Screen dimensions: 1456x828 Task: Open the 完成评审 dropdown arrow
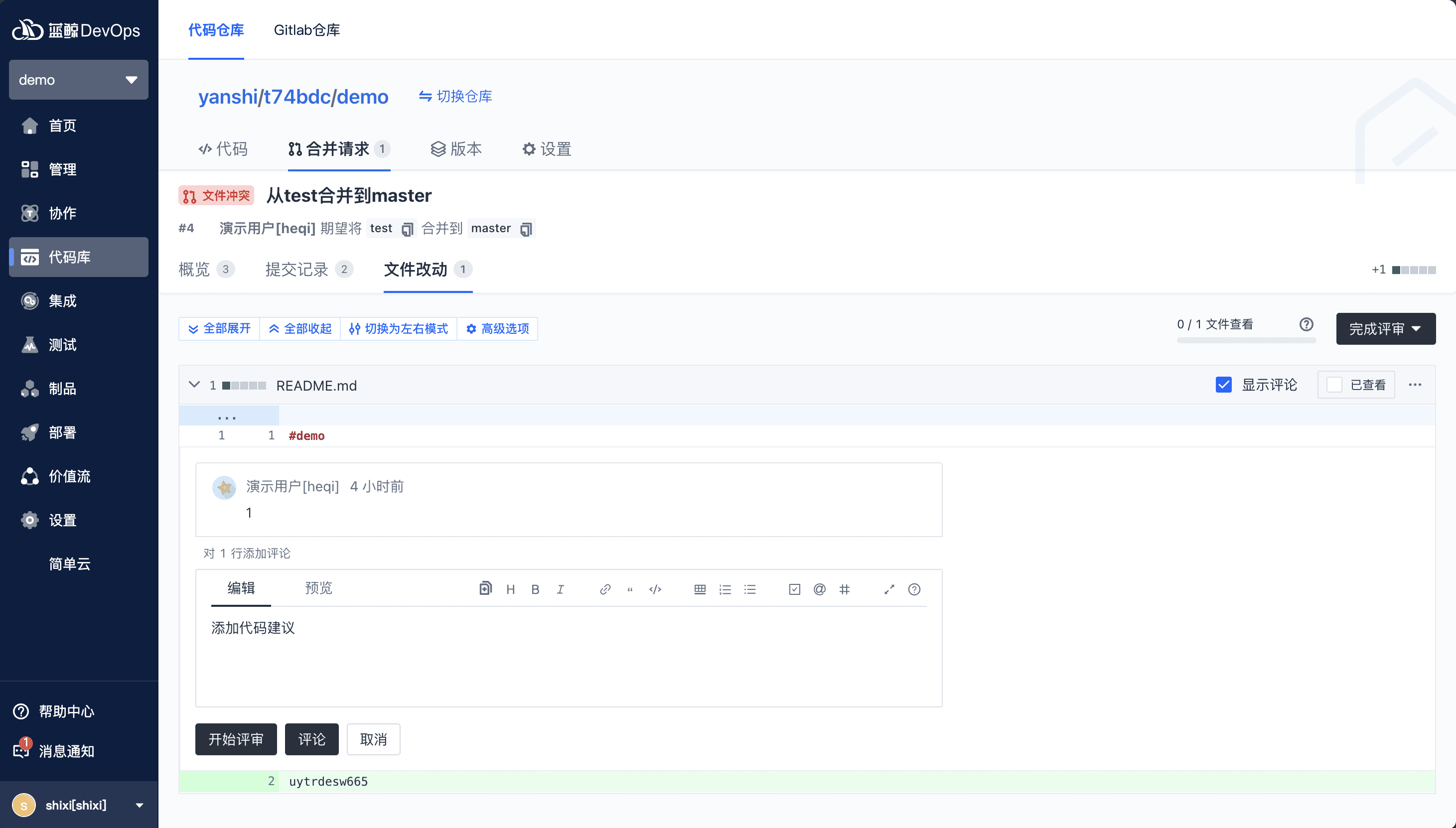[x=1417, y=329]
